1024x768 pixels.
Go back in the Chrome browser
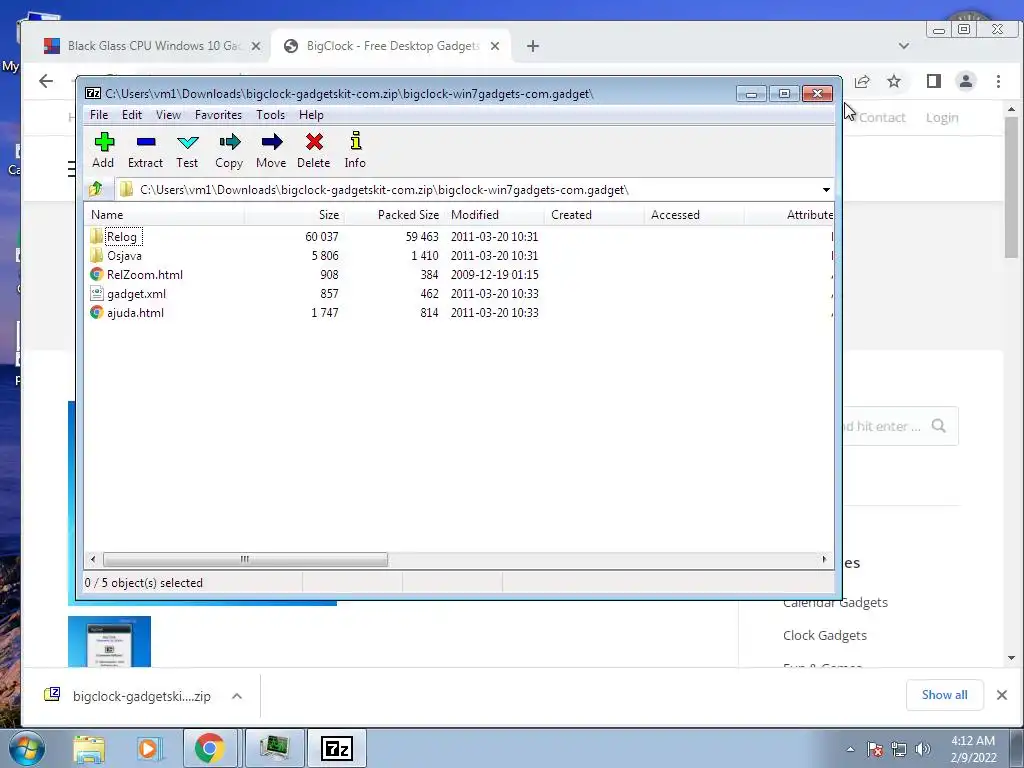(46, 81)
